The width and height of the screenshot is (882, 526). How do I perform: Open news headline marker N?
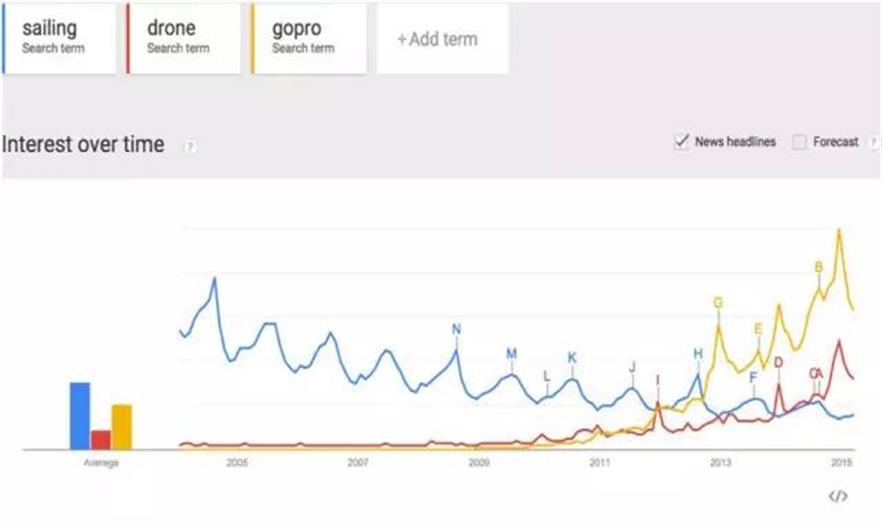456,329
